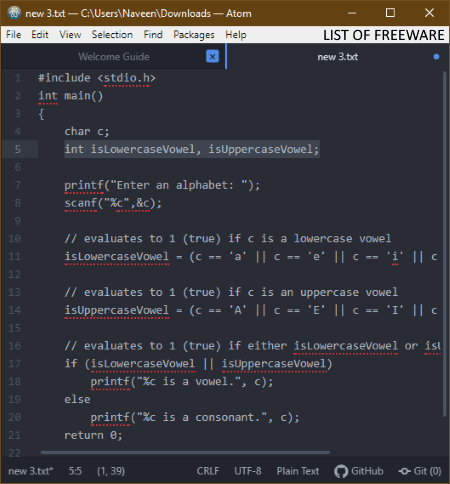Switch to the new 3.txt tab
Screen dimensions: 450x484
[x=337, y=57]
